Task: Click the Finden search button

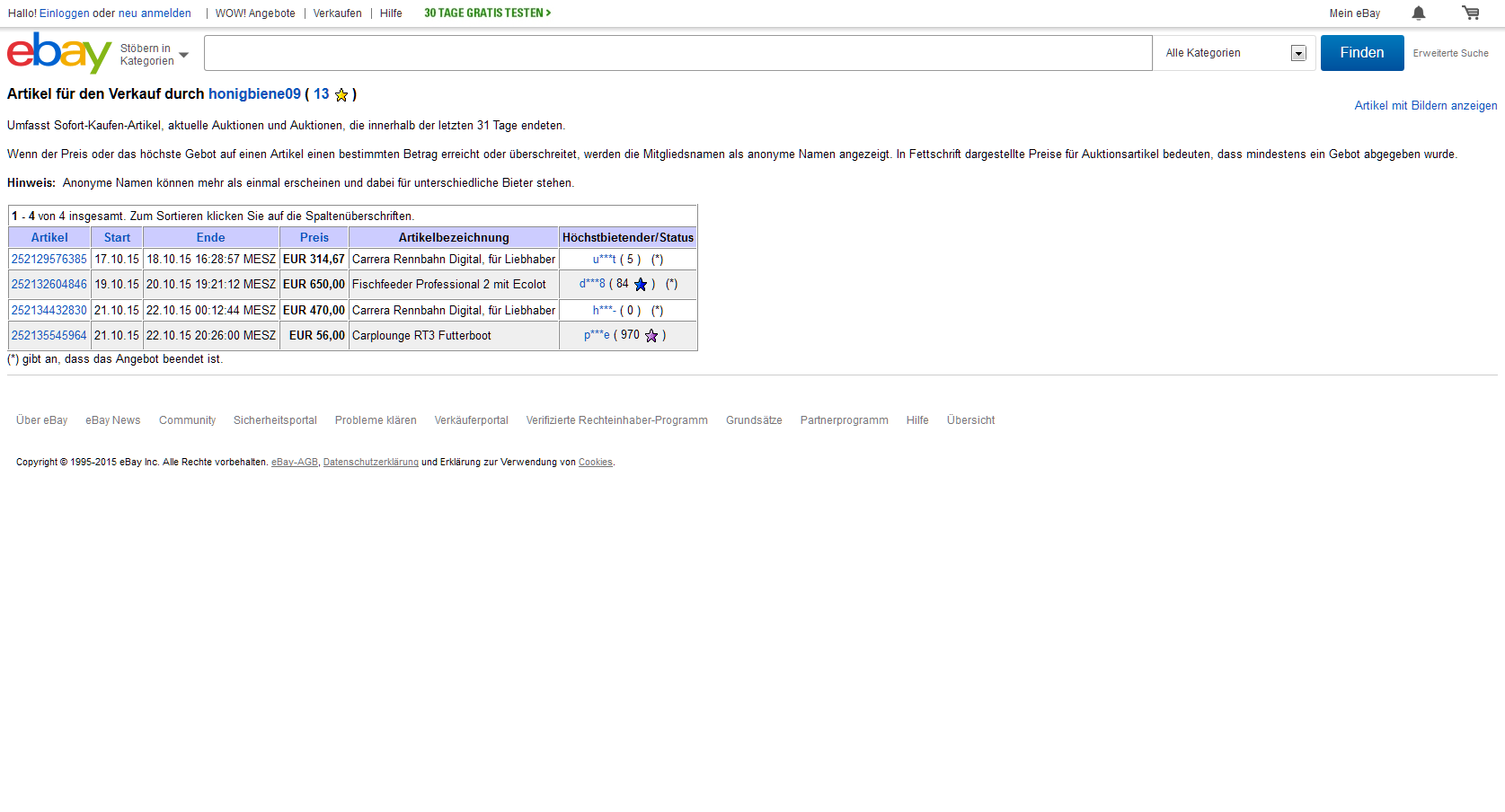Action: point(1361,53)
